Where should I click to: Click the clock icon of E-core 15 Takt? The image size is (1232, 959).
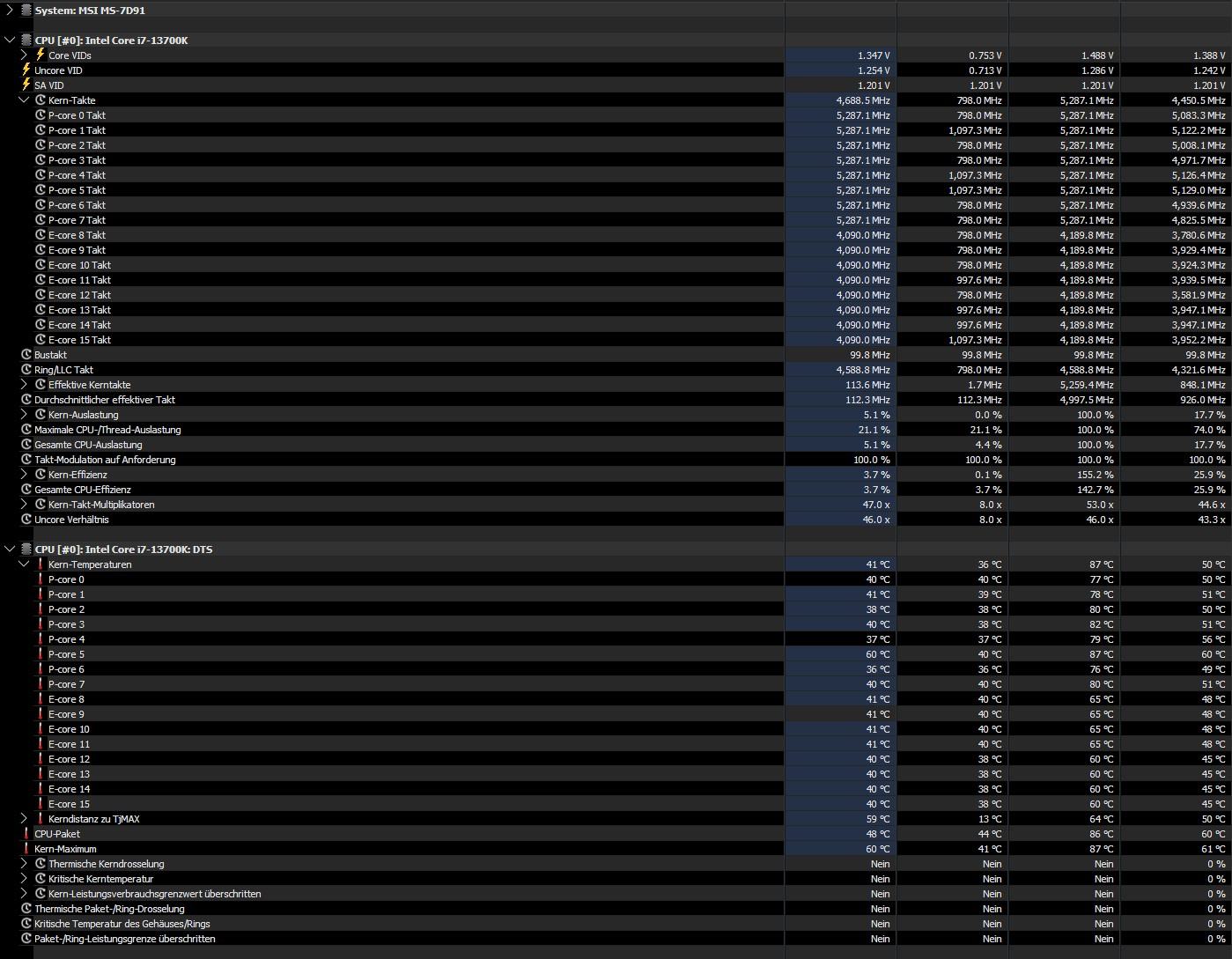coord(41,340)
